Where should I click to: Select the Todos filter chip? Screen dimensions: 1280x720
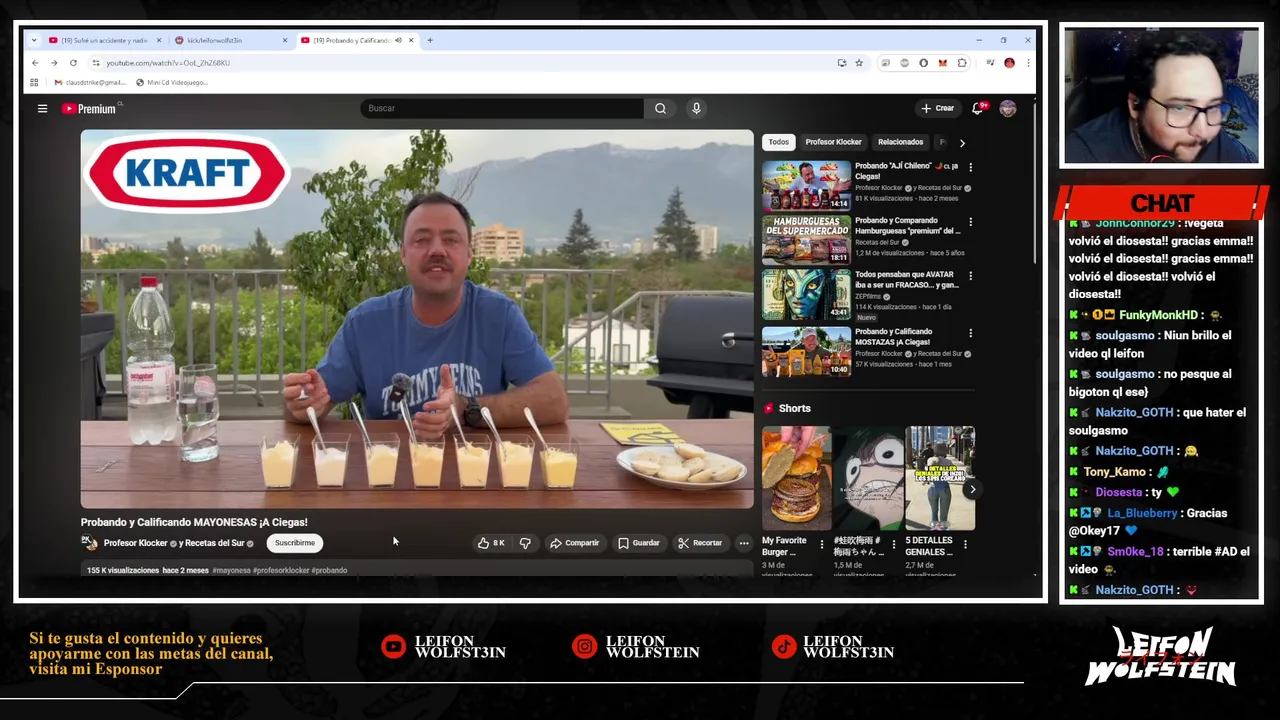(x=778, y=142)
